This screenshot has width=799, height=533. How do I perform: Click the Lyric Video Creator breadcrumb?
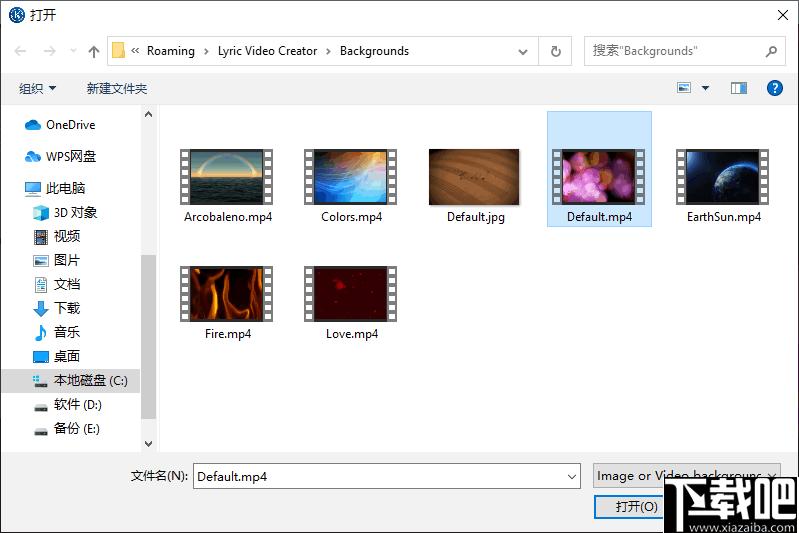[268, 51]
